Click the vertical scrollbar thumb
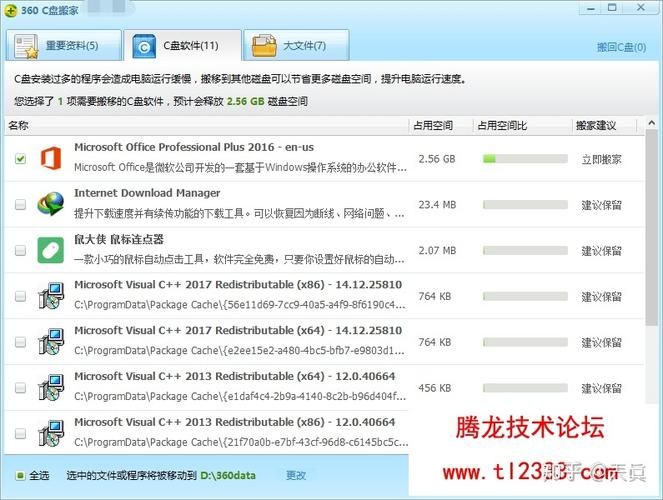 click(652, 227)
